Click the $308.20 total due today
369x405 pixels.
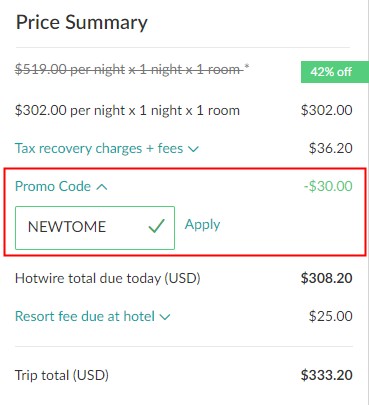(327, 278)
